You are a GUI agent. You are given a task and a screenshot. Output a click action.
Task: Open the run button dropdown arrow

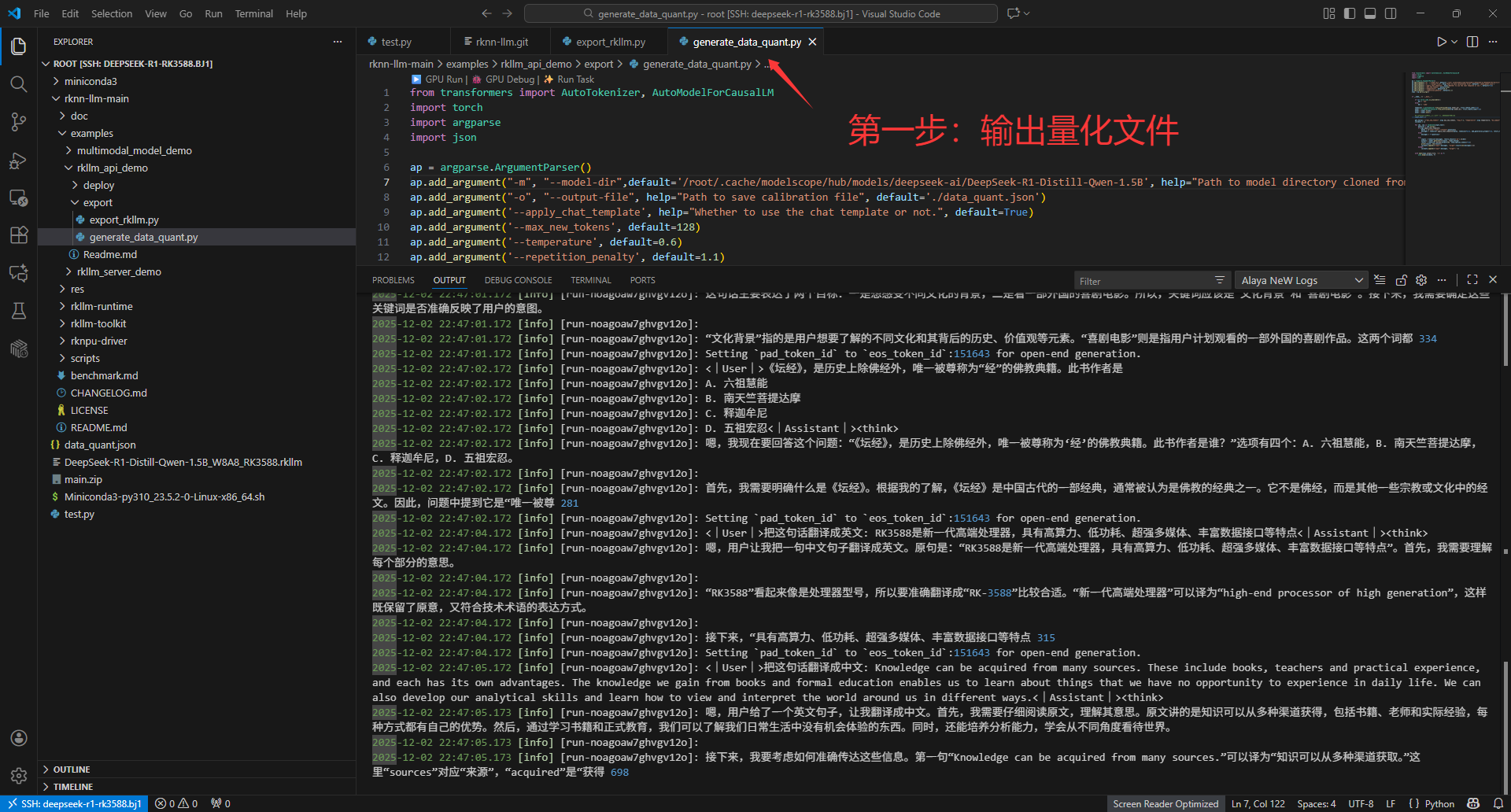tap(1454, 42)
